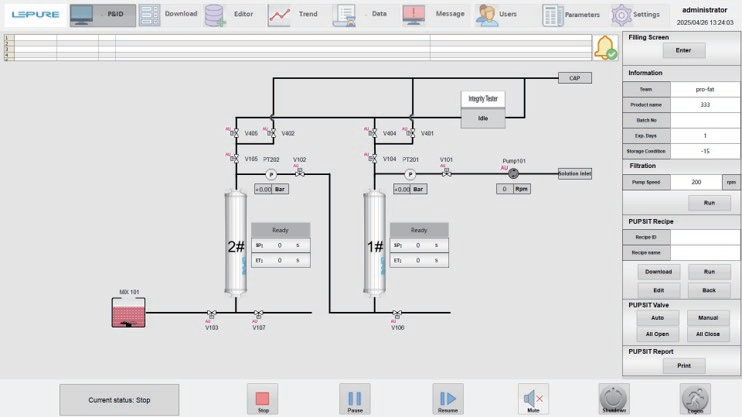Screen dimensions: 742x417
Task: Click the Pump101 pump symbol
Action: coord(514,173)
